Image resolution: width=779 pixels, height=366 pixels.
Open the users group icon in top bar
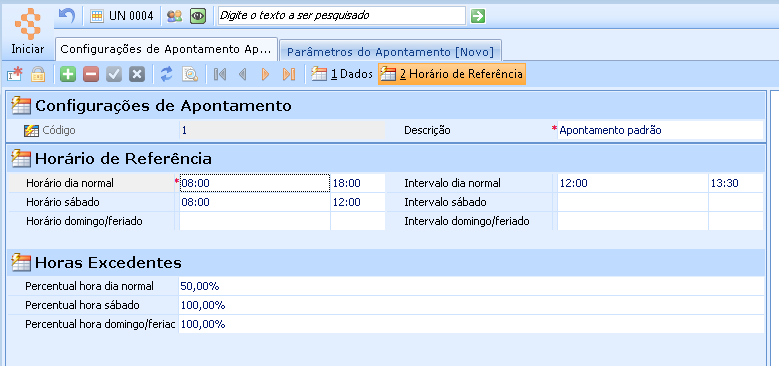[x=174, y=16]
